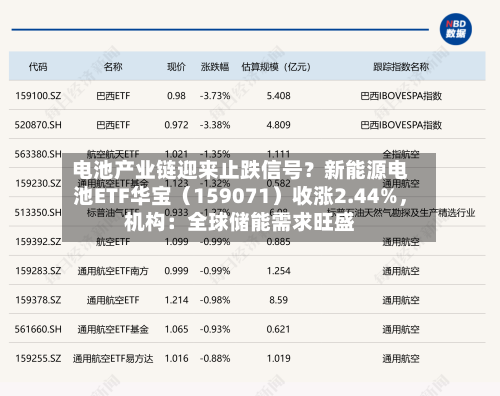This screenshot has height=396, width=500.
Task: Click the -3.38% change value
Action: click(215, 125)
